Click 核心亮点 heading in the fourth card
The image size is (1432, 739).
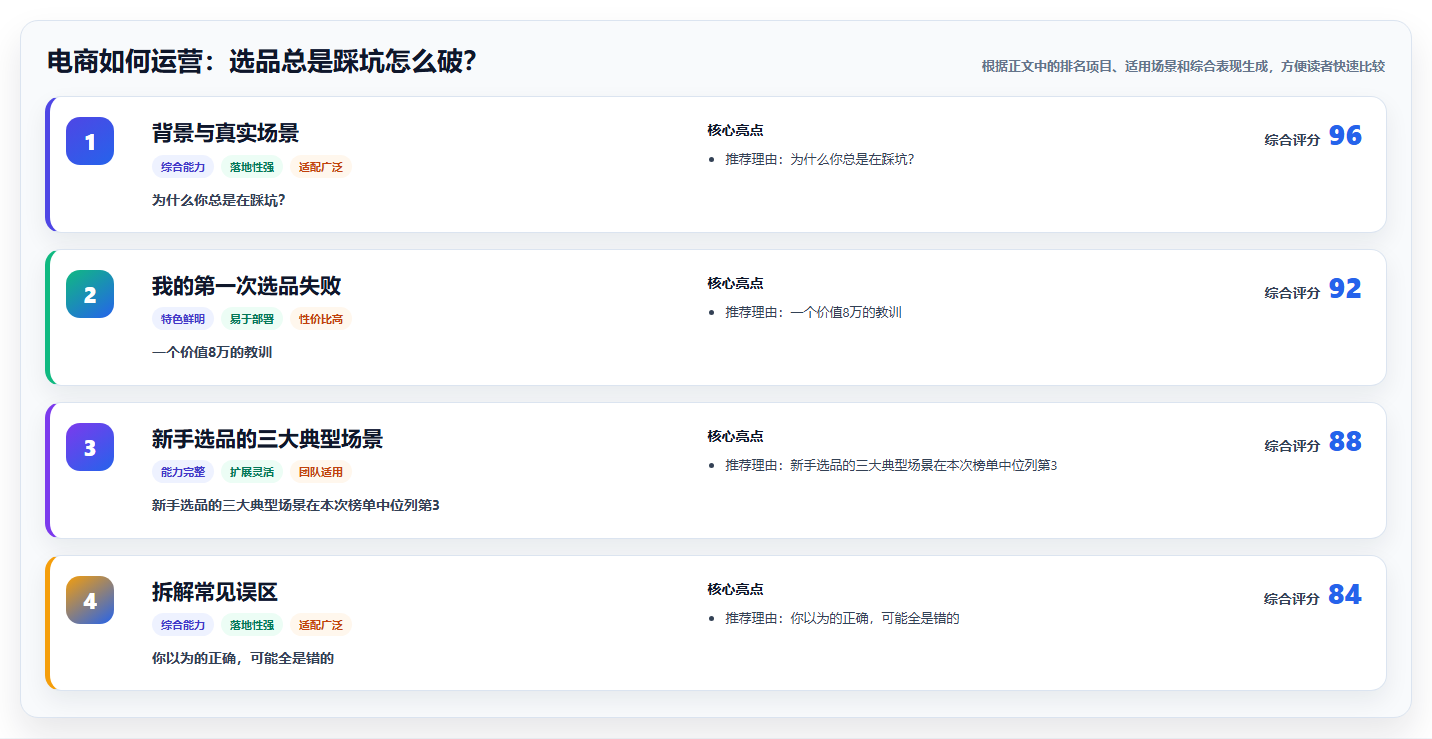[735, 589]
